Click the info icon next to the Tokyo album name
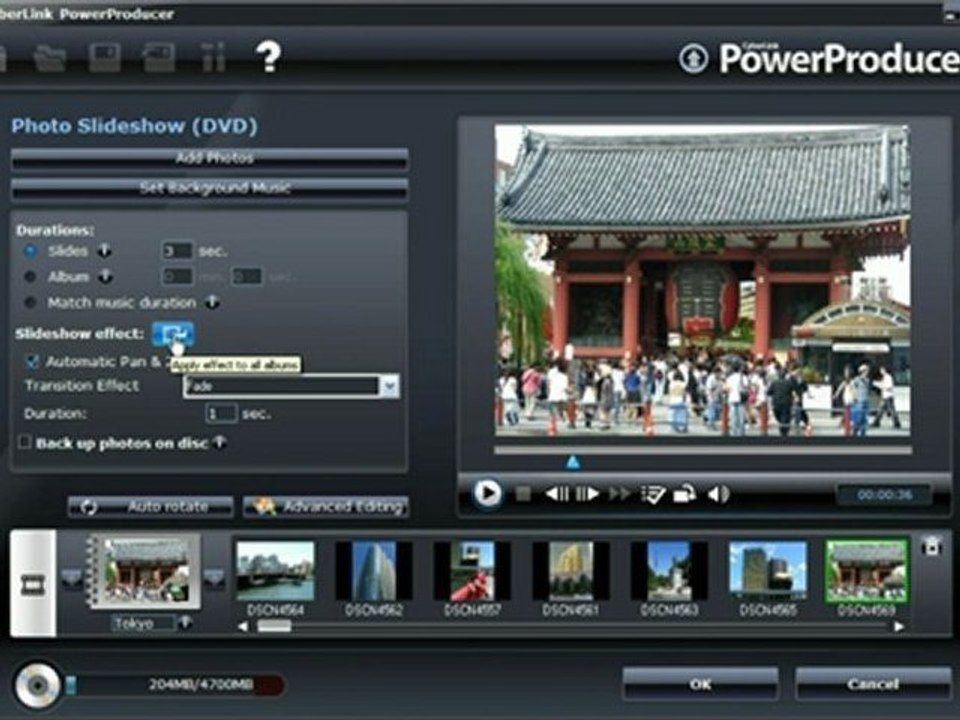 click(x=185, y=623)
